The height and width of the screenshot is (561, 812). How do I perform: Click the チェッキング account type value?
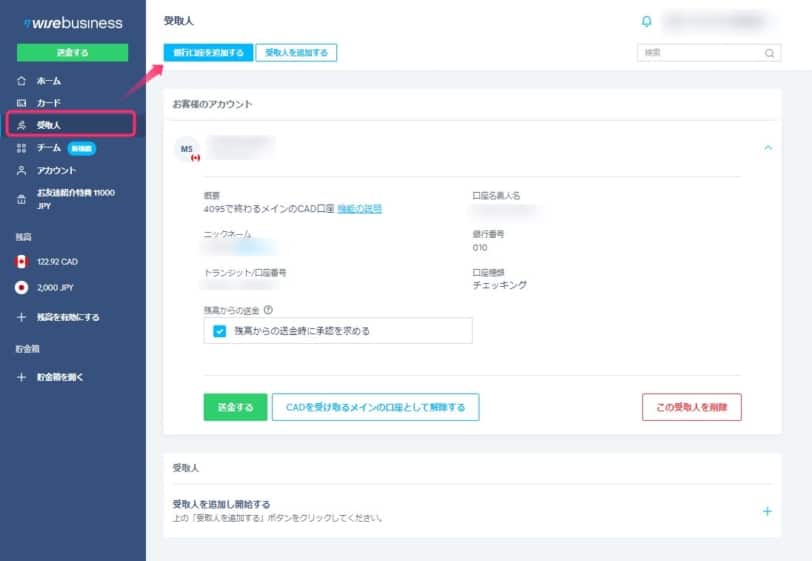point(500,285)
